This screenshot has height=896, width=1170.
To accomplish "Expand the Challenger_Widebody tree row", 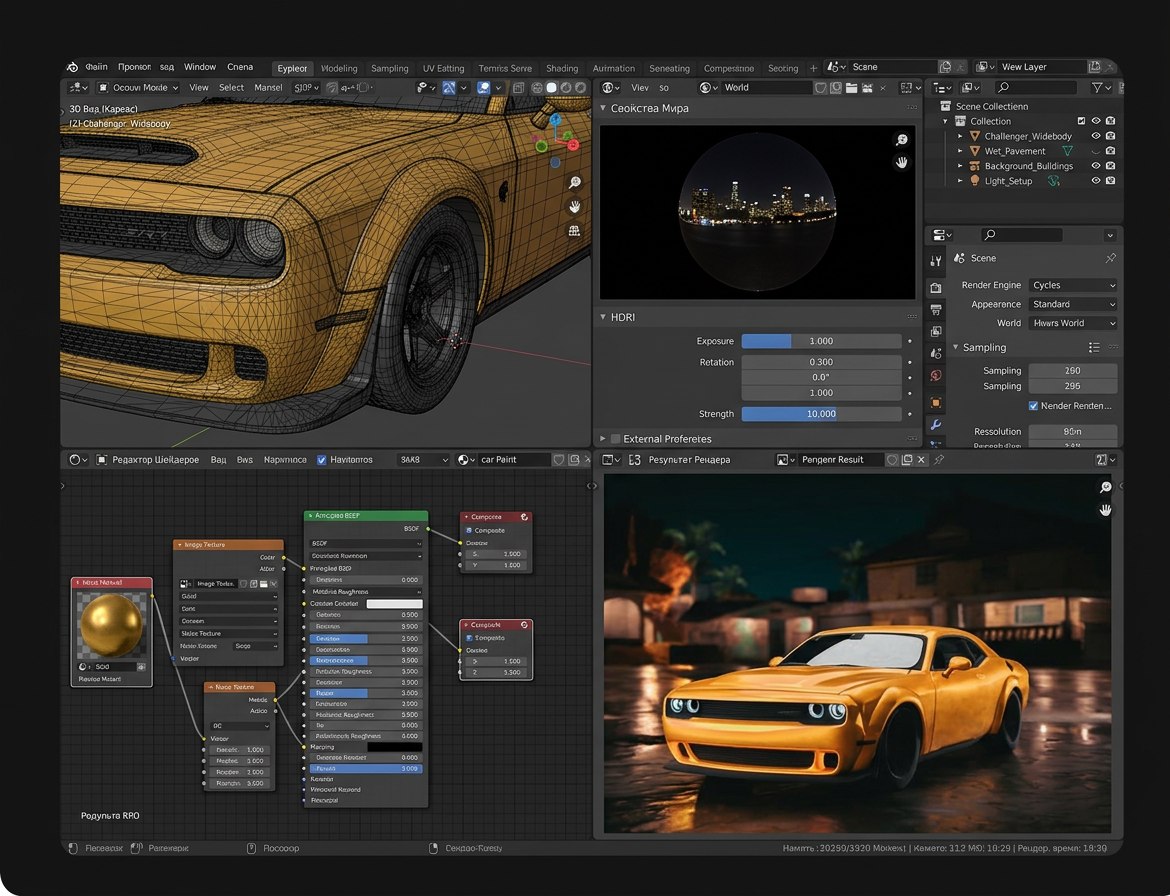I will [x=960, y=137].
